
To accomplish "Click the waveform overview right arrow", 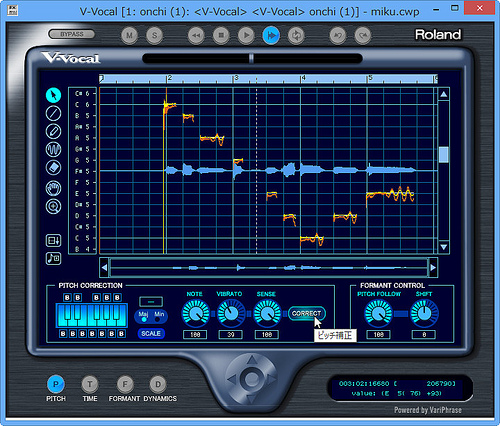I will coord(433,267).
